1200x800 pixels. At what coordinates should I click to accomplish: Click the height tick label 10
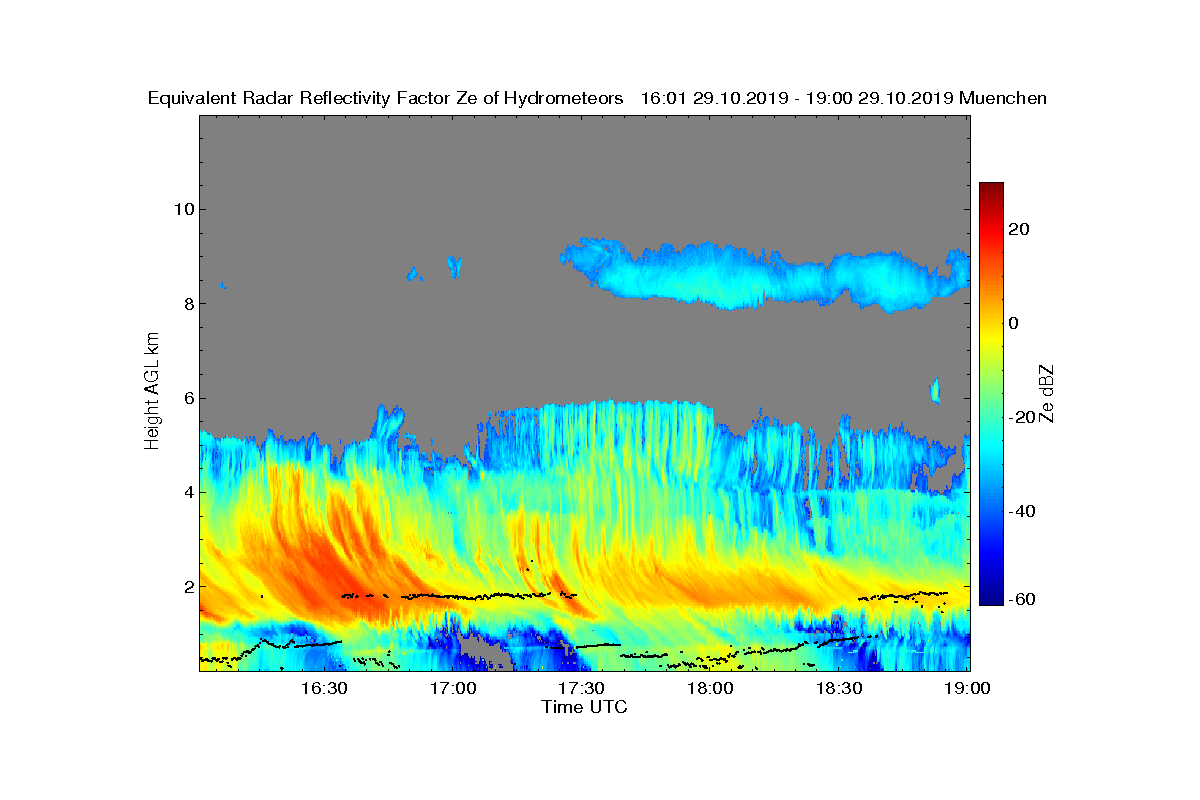[182, 209]
